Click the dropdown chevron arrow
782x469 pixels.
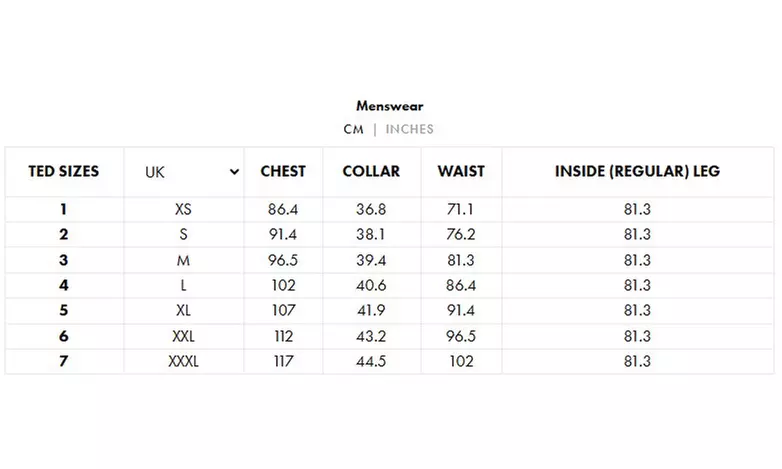(x=234, y=172)
